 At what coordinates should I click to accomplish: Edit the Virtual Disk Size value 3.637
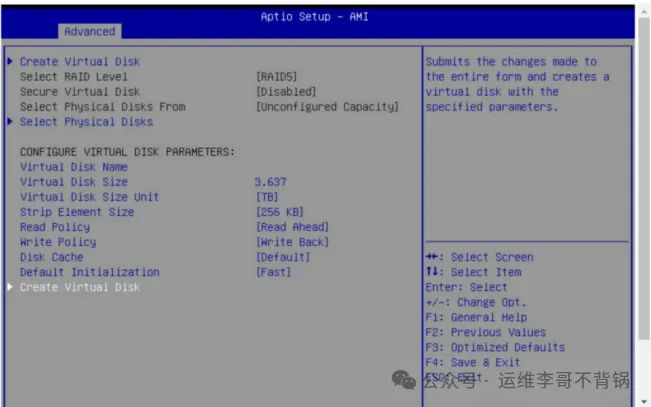tap(270, 182)
